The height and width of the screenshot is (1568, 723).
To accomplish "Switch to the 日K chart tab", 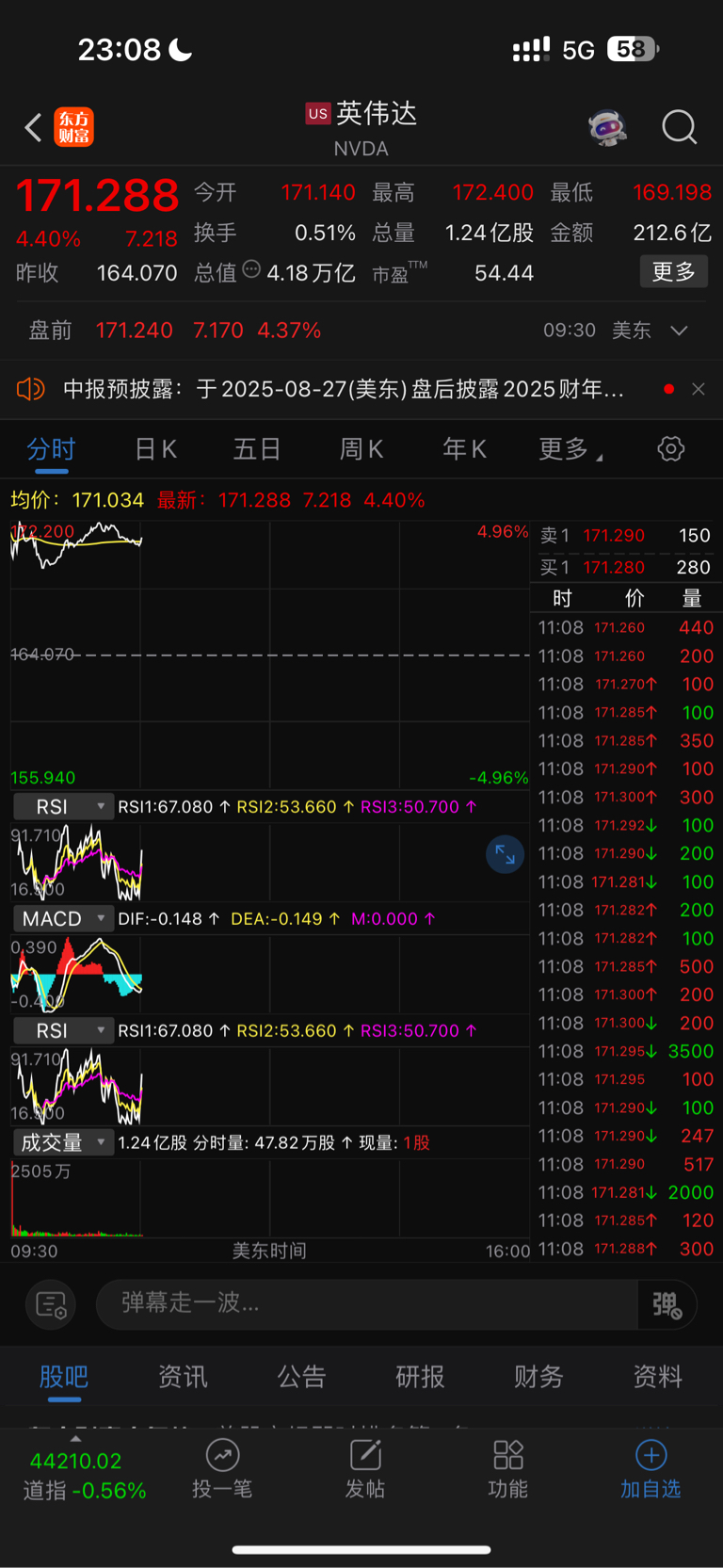I will click(155, 449).
